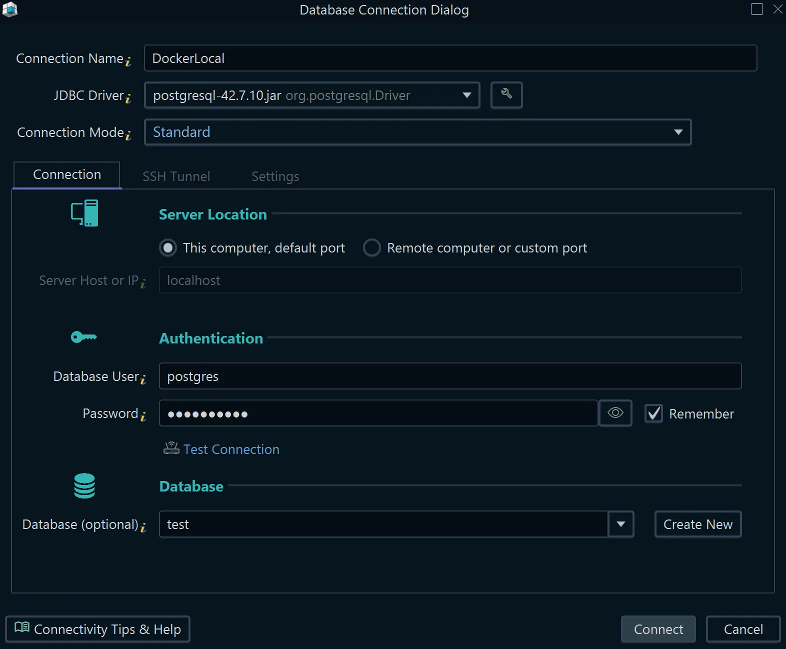The image size is (786, 649).
Task: Click the info icon next to Connection Name
Action: pyautogui.click(x=128, y=61)
